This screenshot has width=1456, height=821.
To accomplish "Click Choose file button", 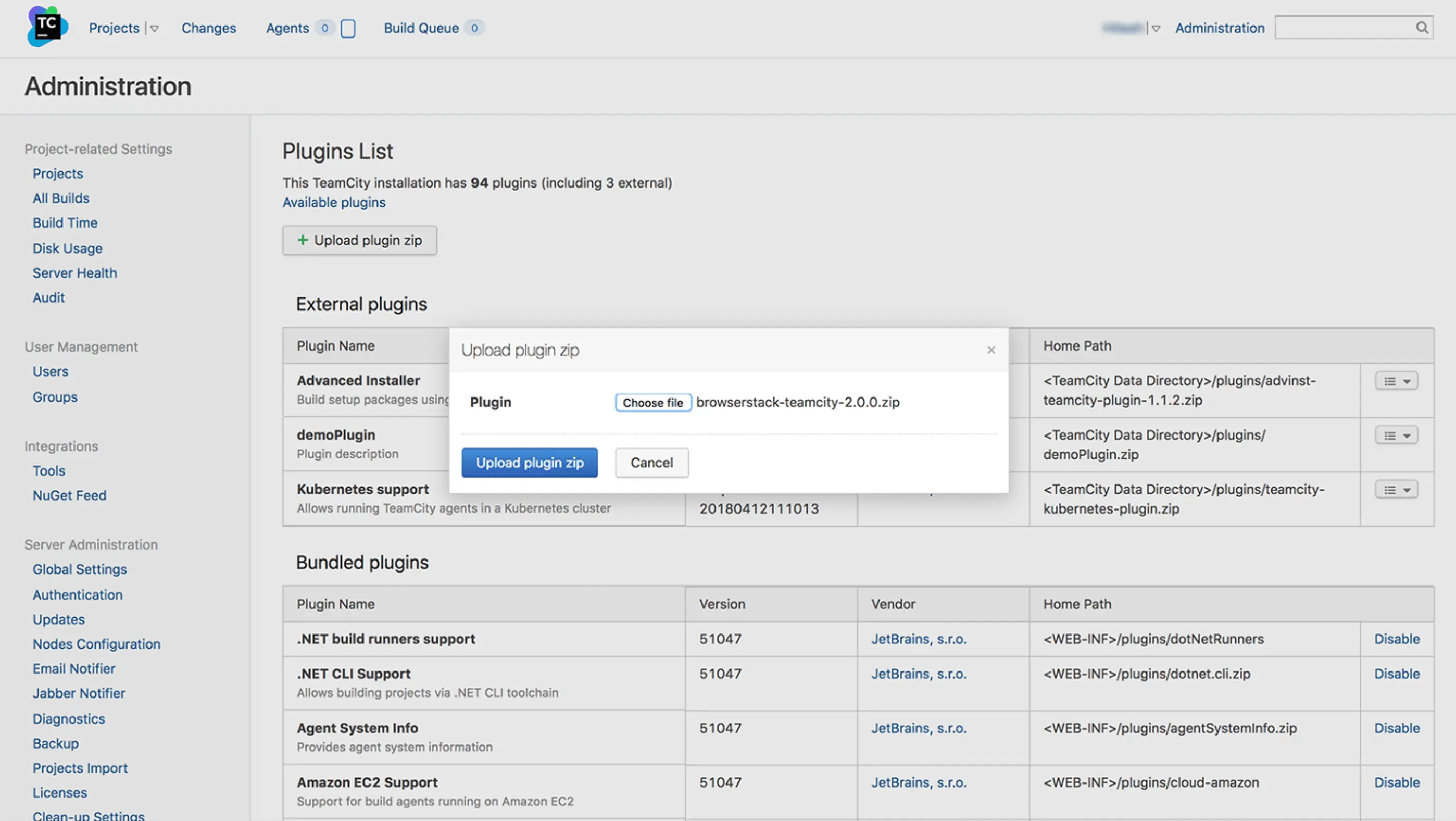I will click(653, 403).
